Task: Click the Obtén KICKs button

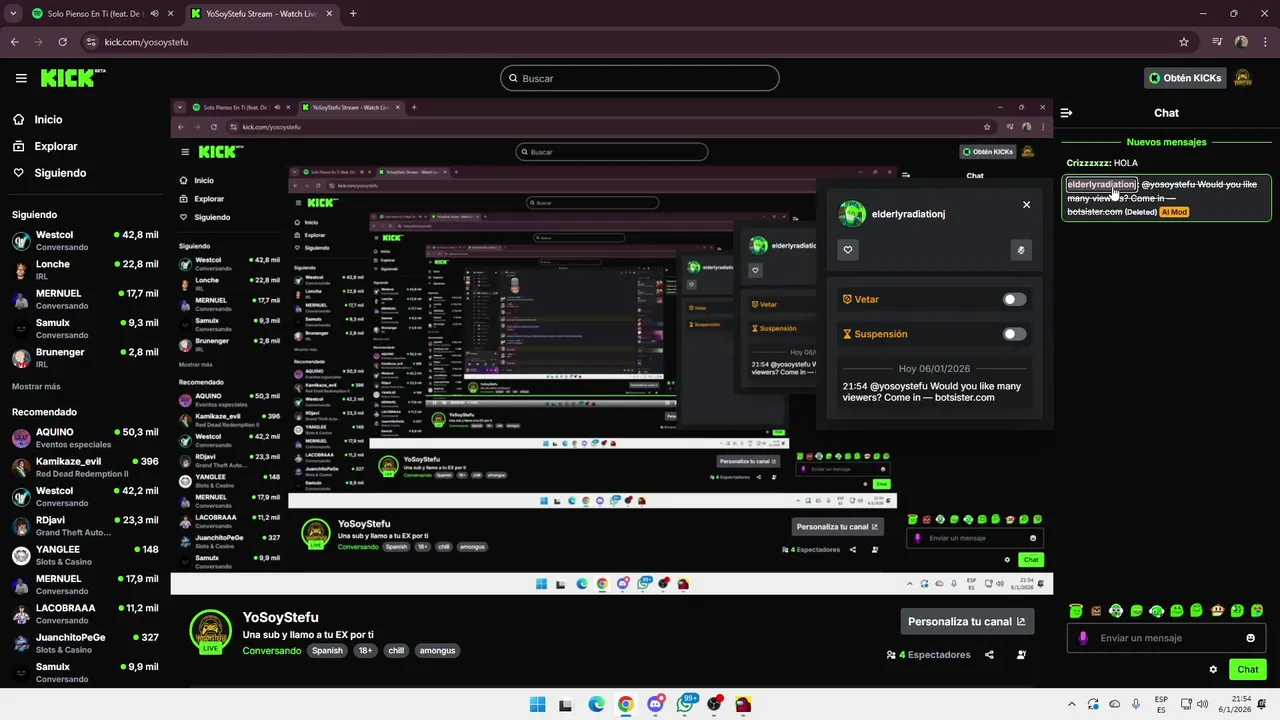Action: click(1185, 78)
